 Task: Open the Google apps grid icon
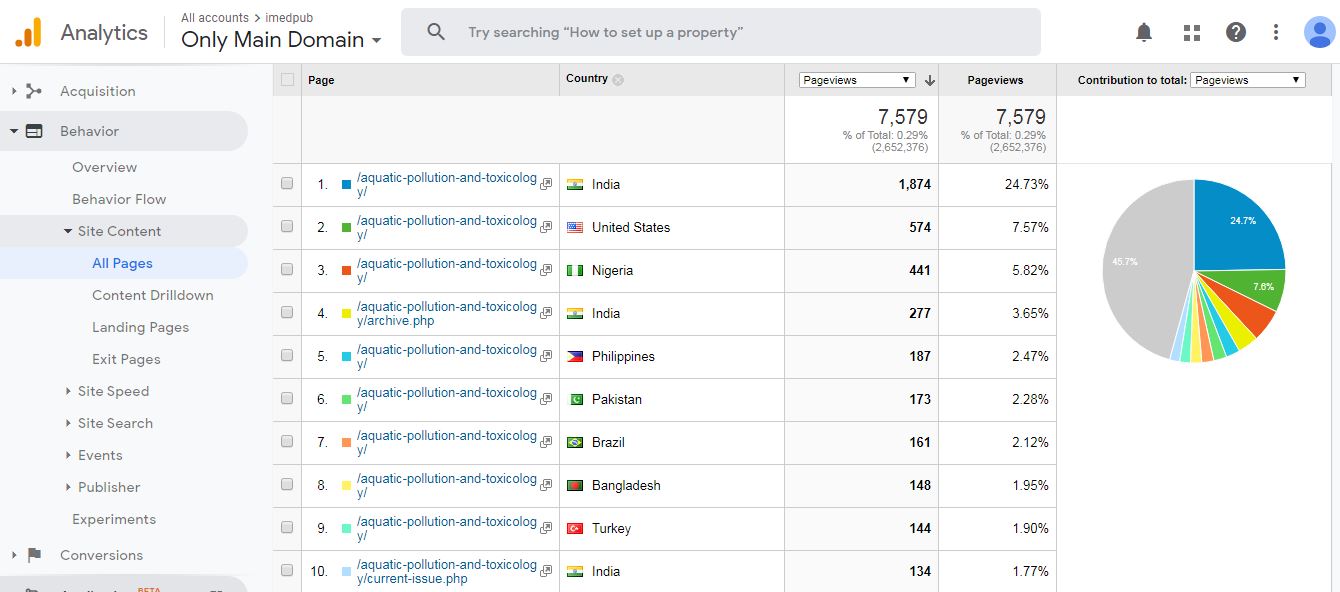click(x=1191, y=33)
